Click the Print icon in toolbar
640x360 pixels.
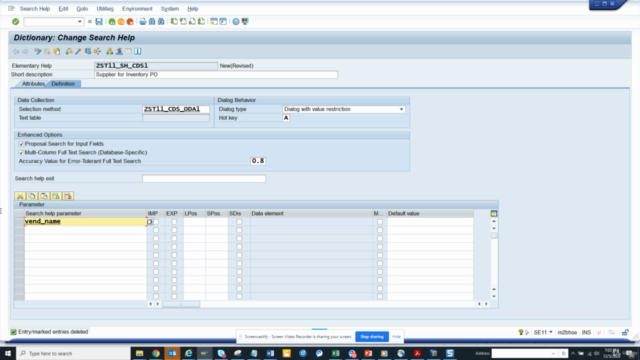tap(142, 22)
